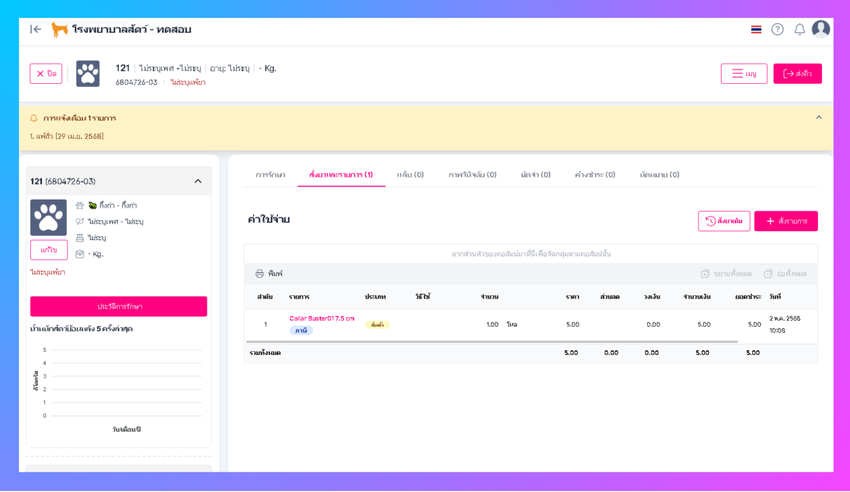Click the X icon on ปิด button
Viewport: 850px width, 492px height.
[40, 74]
